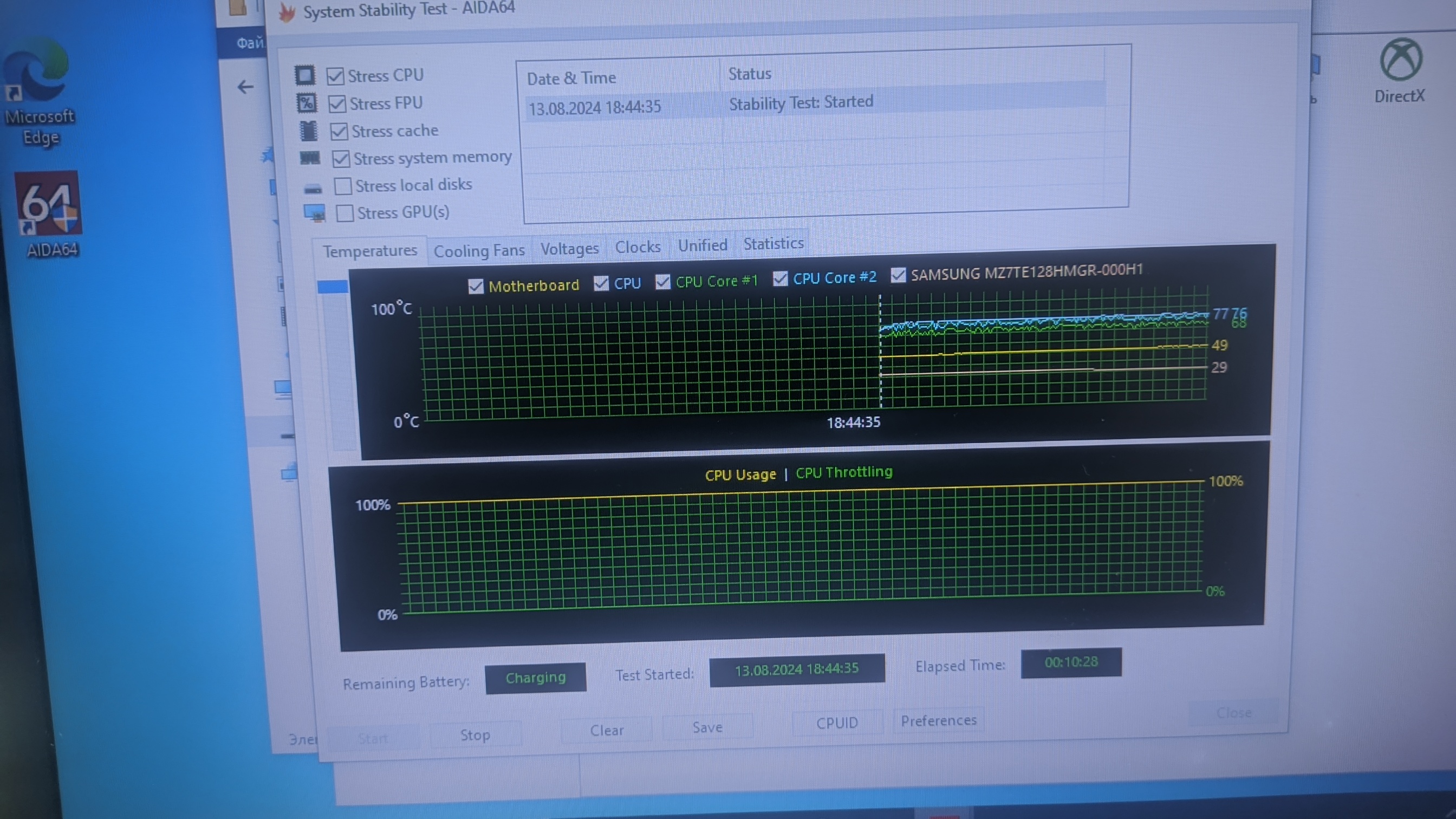Click the Clear button

(607, 730)
